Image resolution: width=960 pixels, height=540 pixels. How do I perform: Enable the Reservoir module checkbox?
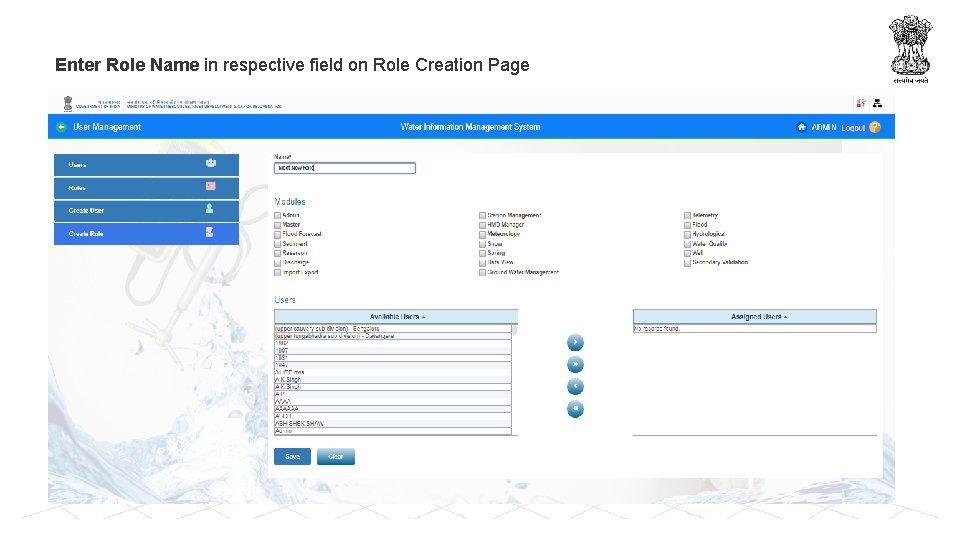pos(277,253)
